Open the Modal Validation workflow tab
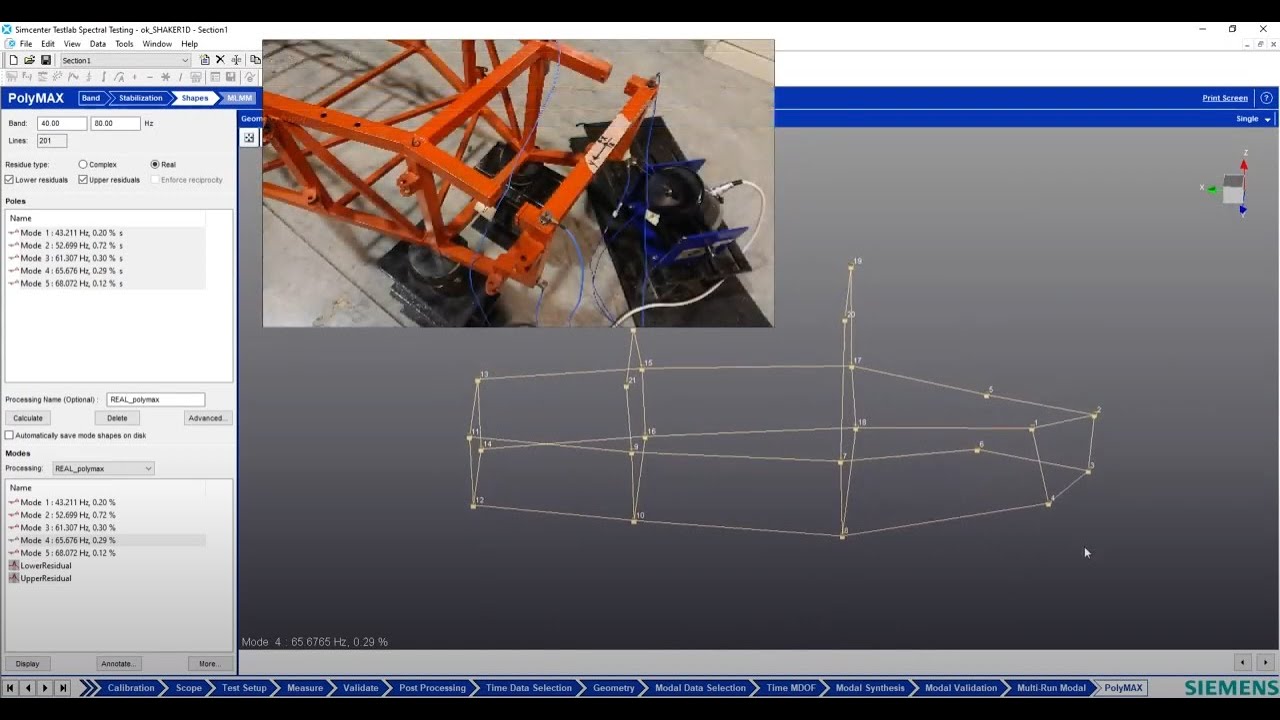Viewport: 1280px width, 720px height. click(961, 688)
